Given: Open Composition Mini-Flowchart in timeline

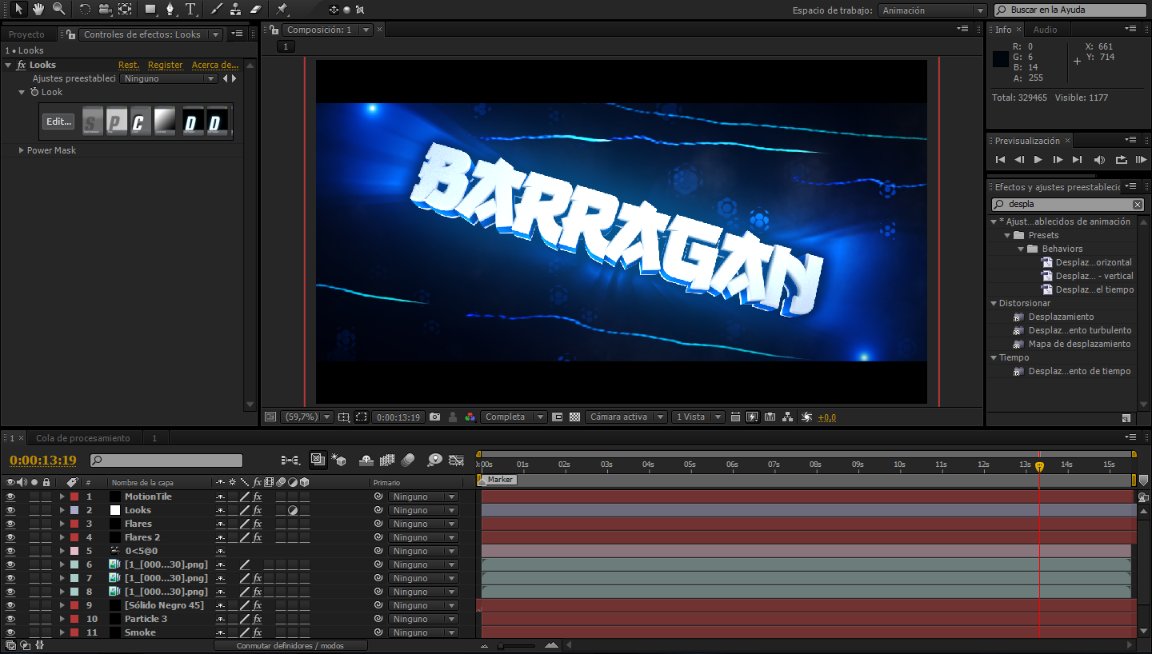Looking at the screenshot, I should click(x=290, y=460).
